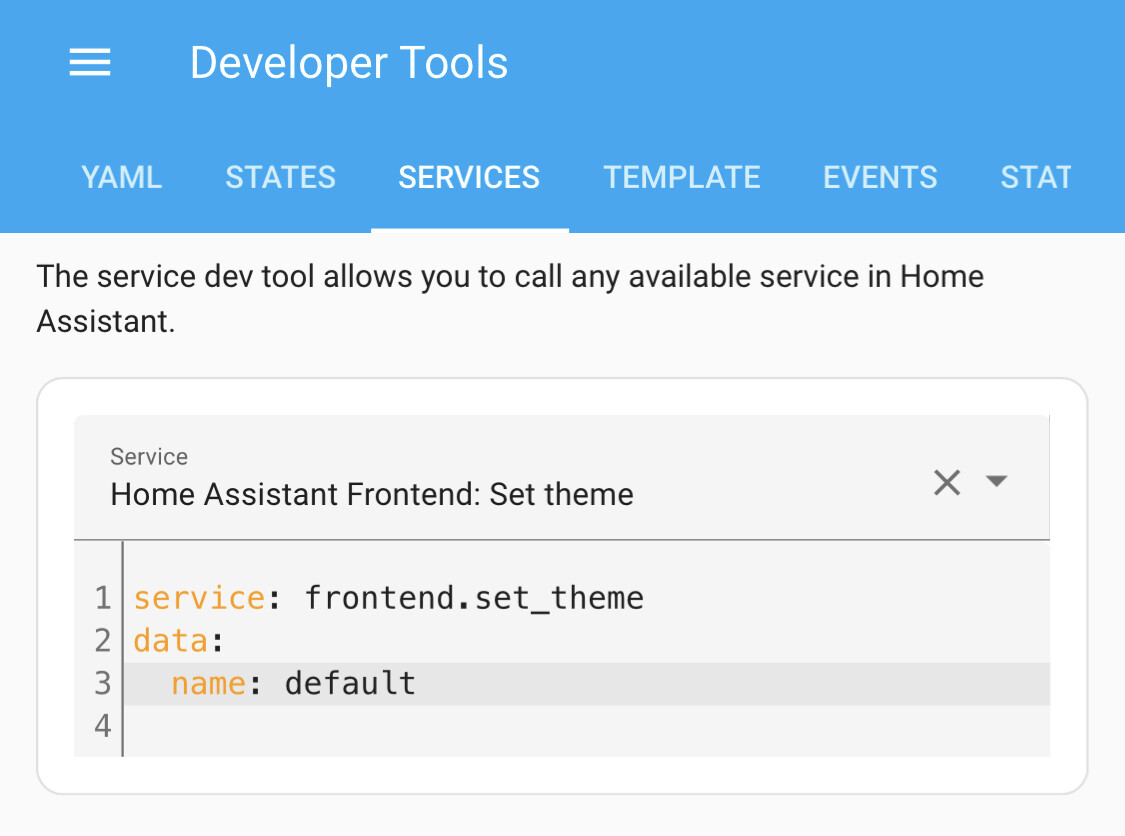Open the sidebar hamburger menu
This screenshot has width=1125, height=836.
pyautogui.click(x=90, y=63)
